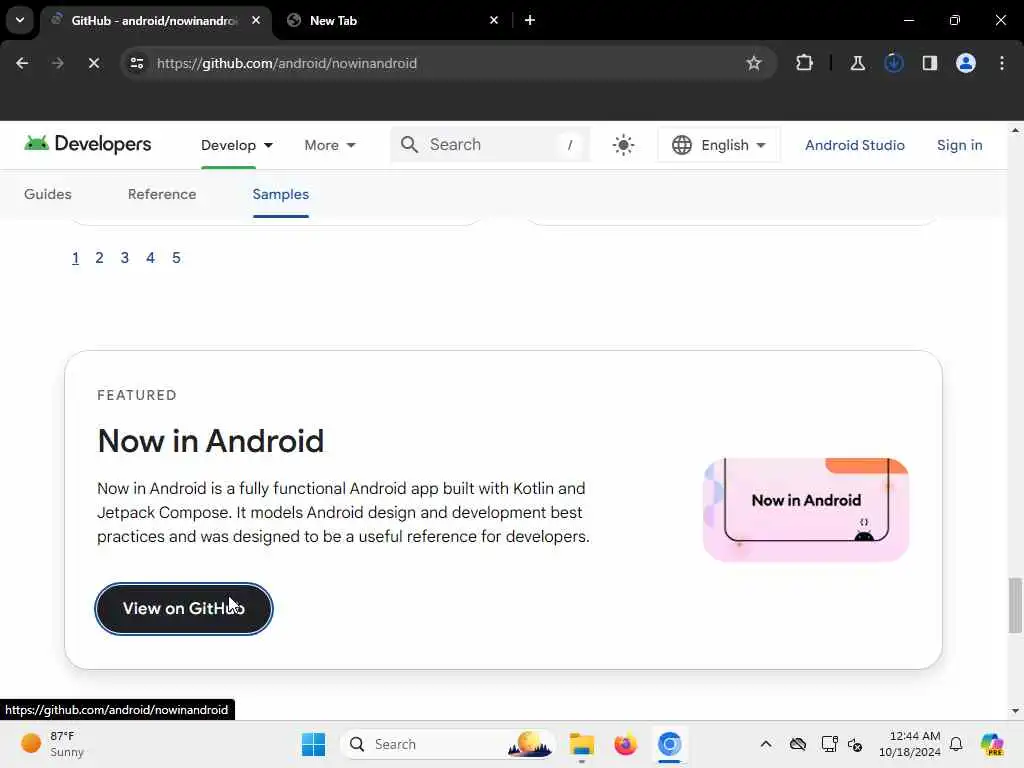Open Chrome Labs flask icon

pyautogui.click(x=857, y=63)
